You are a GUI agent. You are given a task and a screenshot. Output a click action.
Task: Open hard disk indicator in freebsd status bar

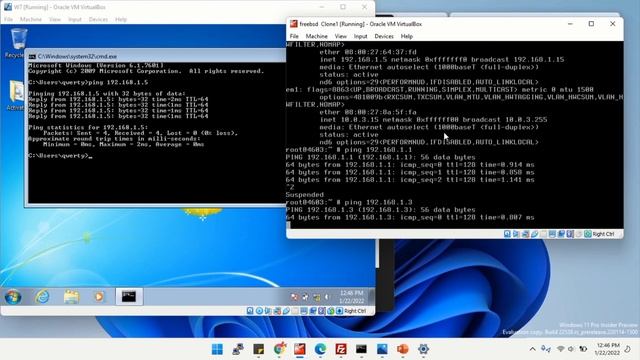pyautogui.click(x=507, y=234)
